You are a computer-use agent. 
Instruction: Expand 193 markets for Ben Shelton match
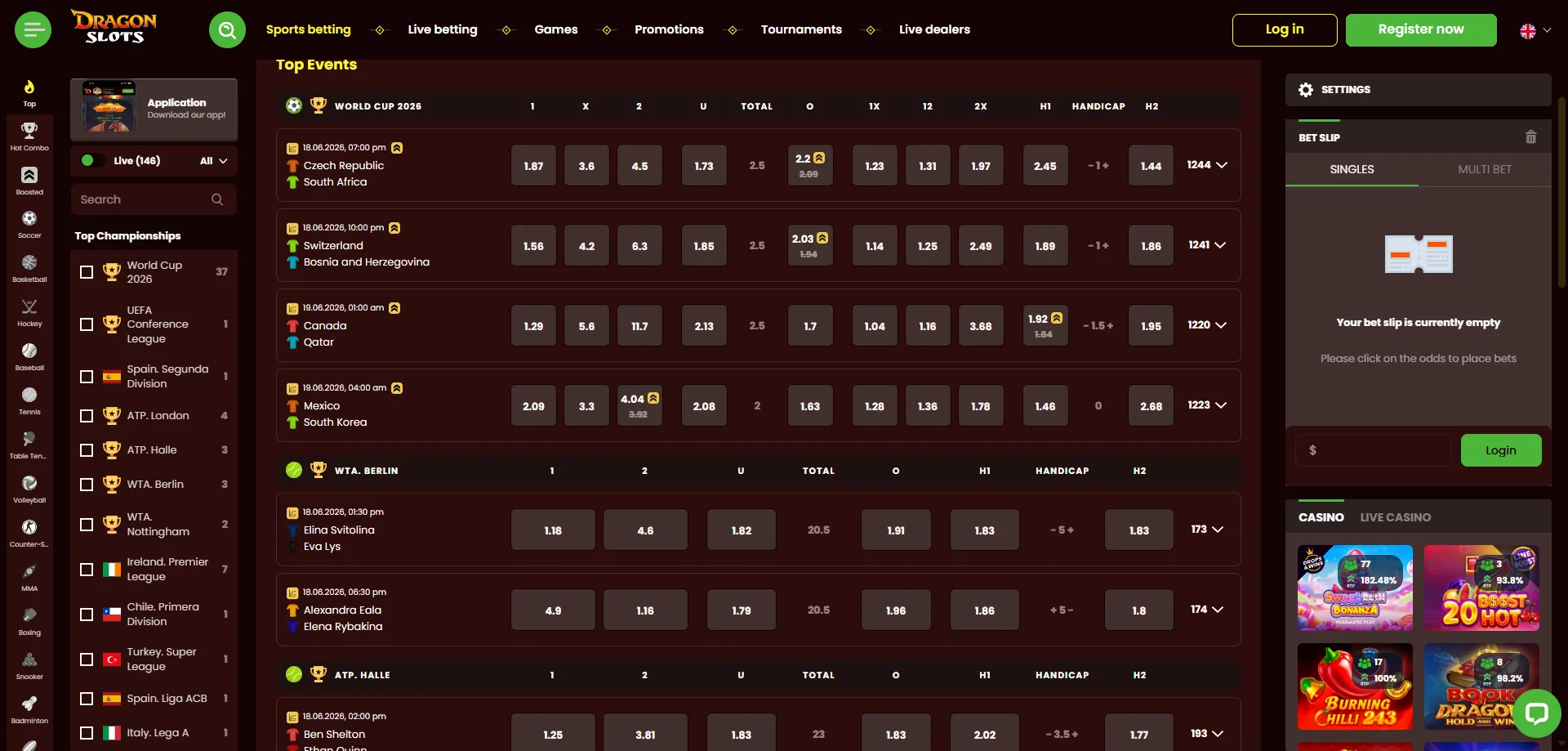click(x=1207, y=734)
